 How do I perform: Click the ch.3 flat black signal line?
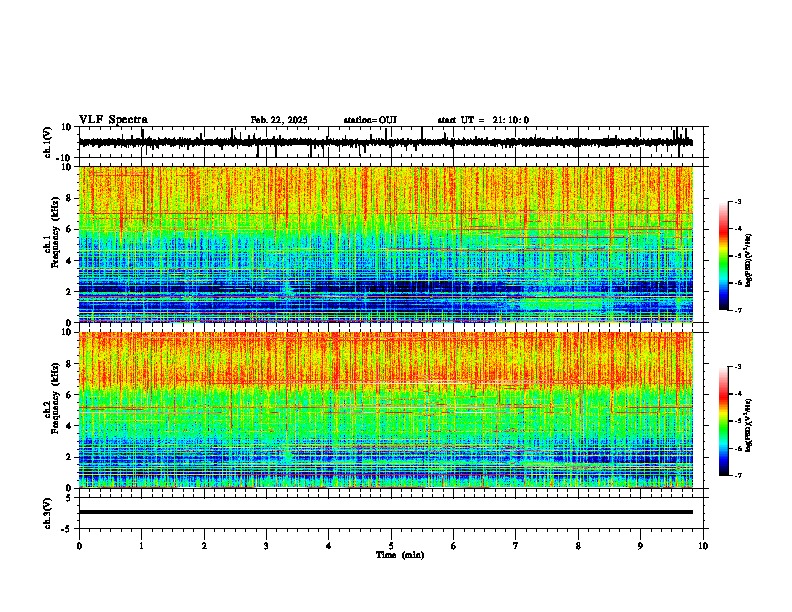coord(386,512)
